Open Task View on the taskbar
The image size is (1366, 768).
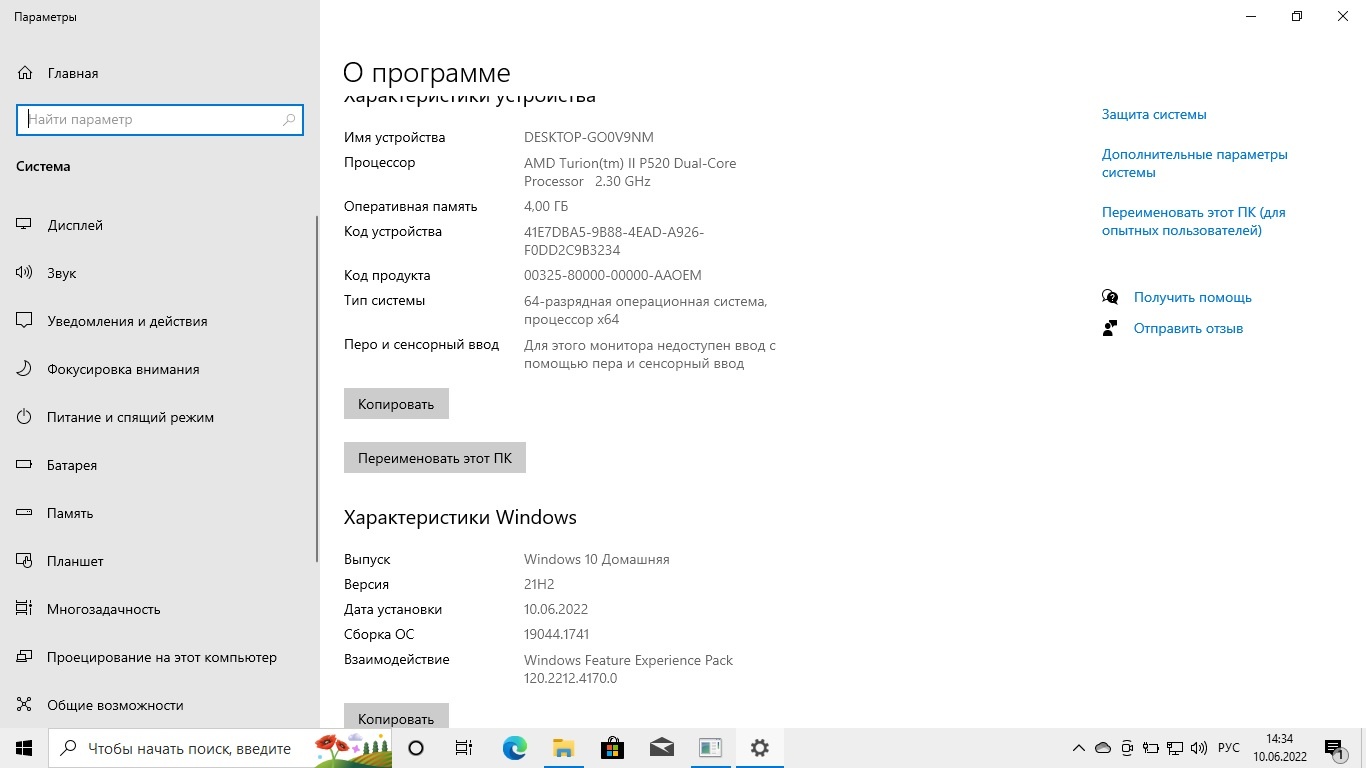pyautogui.click(x=464, y=748)
